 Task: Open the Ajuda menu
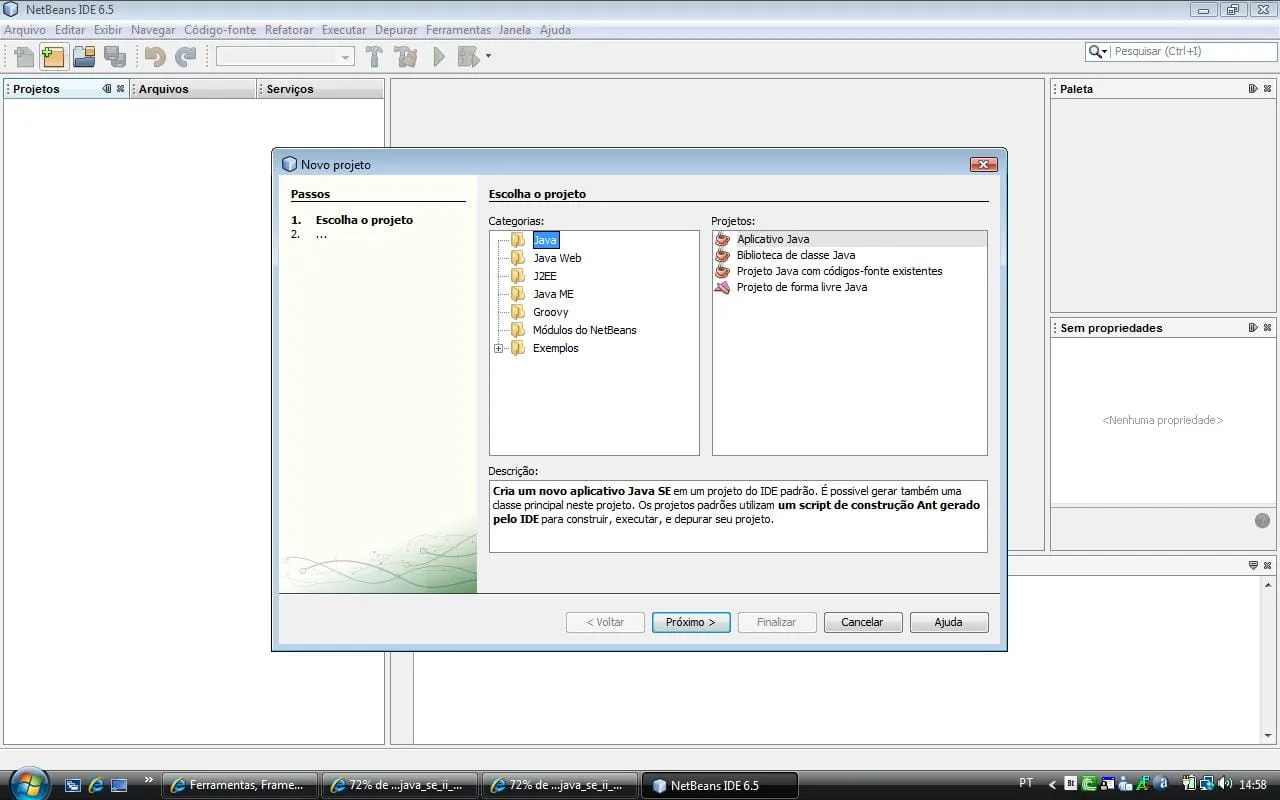555,30
